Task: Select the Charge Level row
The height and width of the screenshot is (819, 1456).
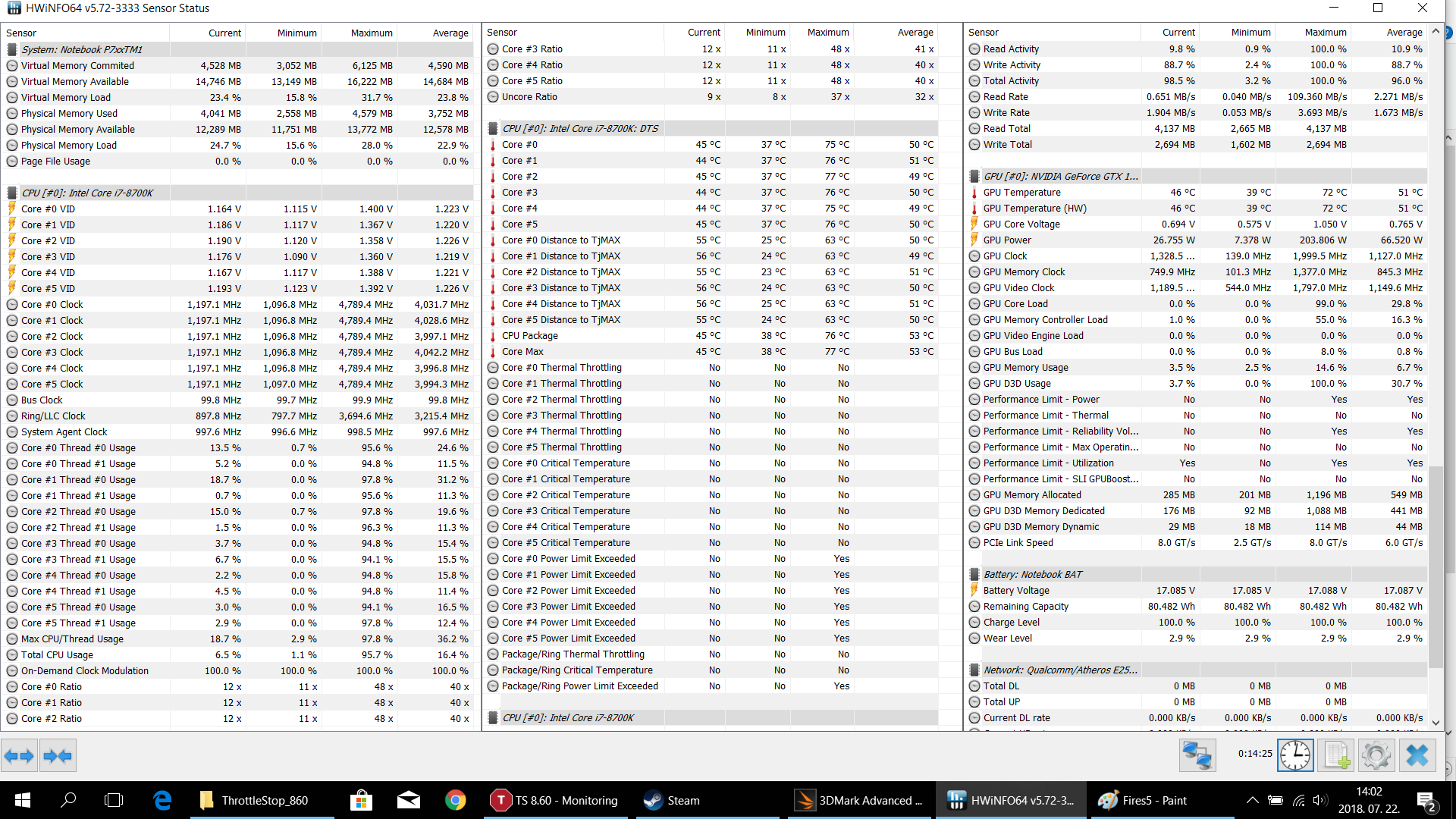Action: 1197,622
